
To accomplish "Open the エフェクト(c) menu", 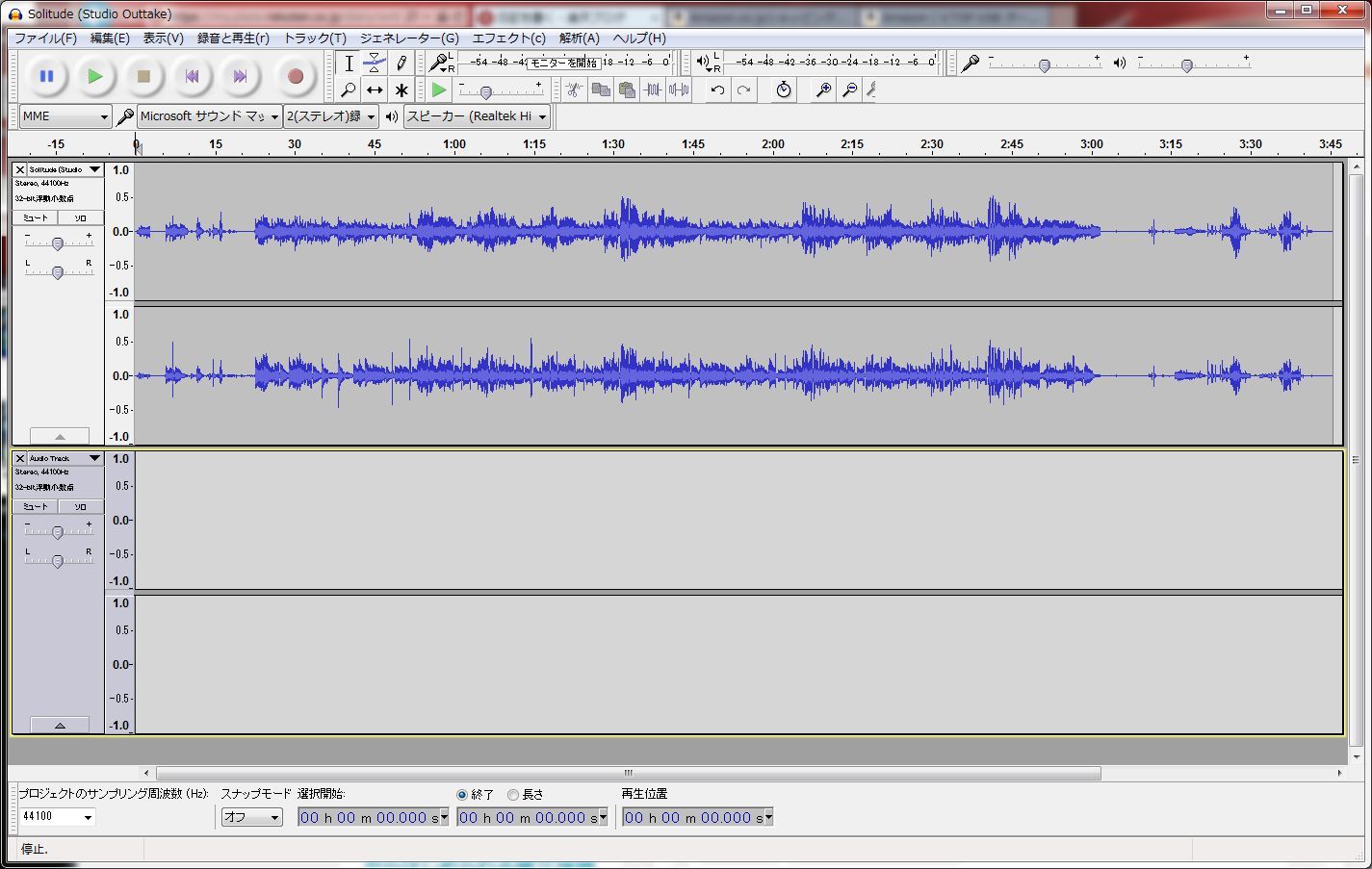I will click(x=508, y=38).
